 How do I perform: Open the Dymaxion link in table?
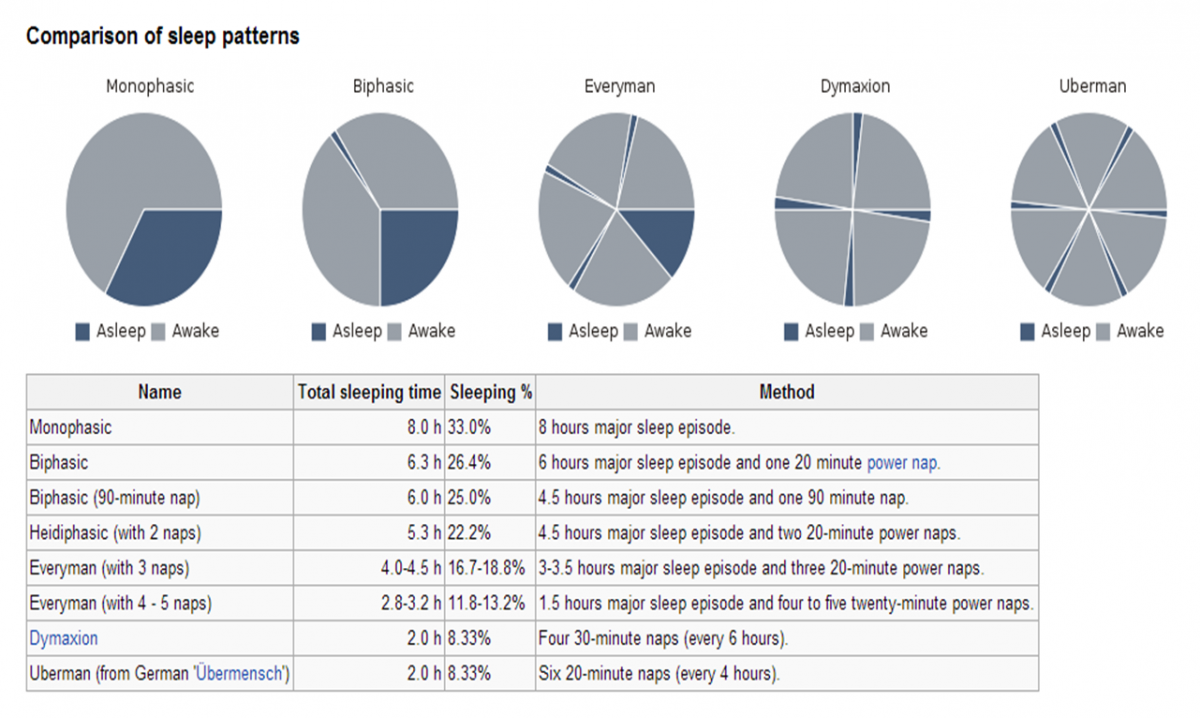(x=64, y=638)
